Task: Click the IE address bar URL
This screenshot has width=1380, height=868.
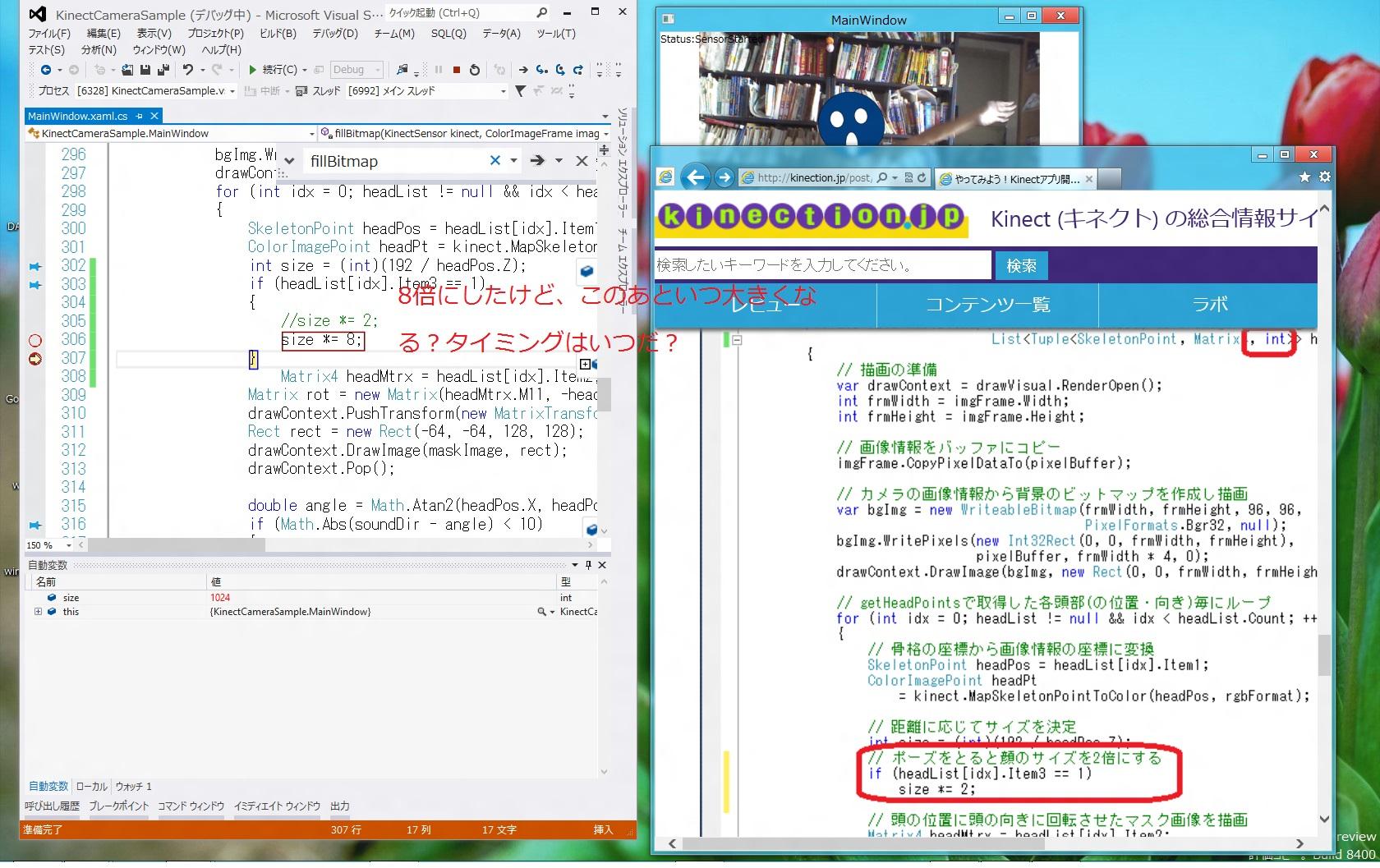Action: [814, 177]
